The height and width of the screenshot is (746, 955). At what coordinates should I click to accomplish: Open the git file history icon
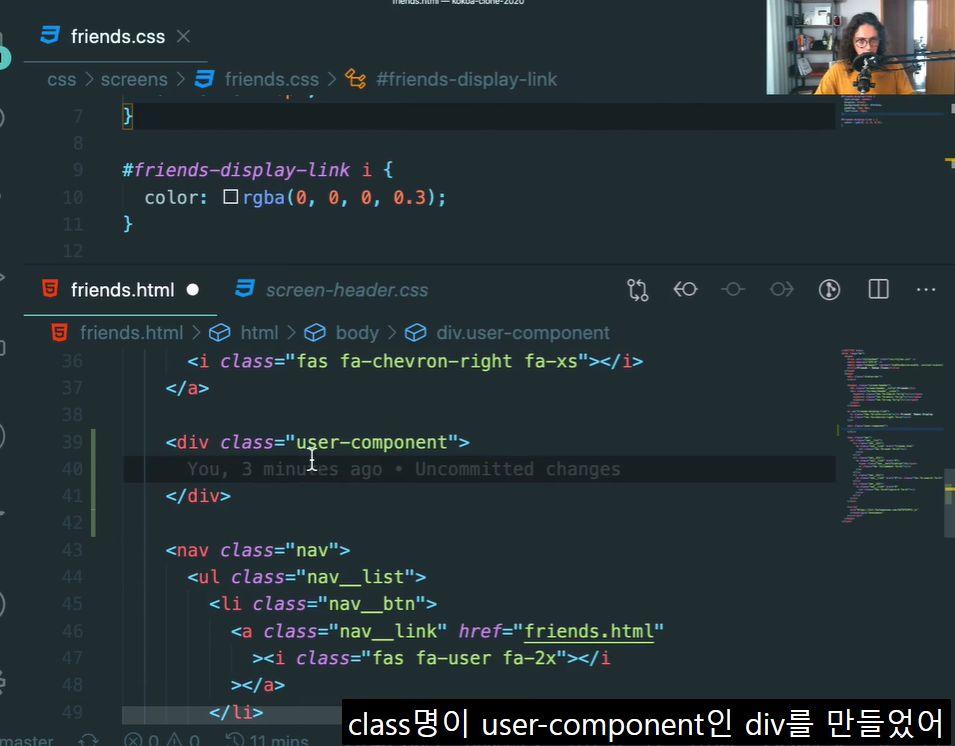(x=830, y=289)
